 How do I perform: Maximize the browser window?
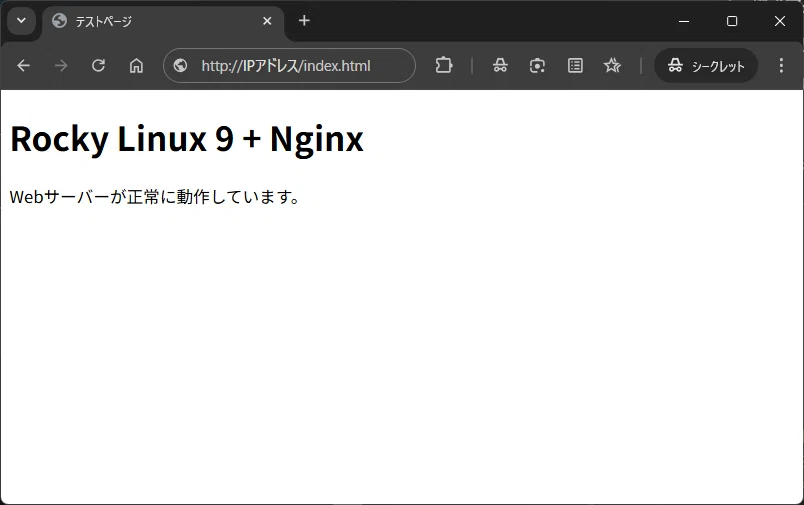coord(732,21)
